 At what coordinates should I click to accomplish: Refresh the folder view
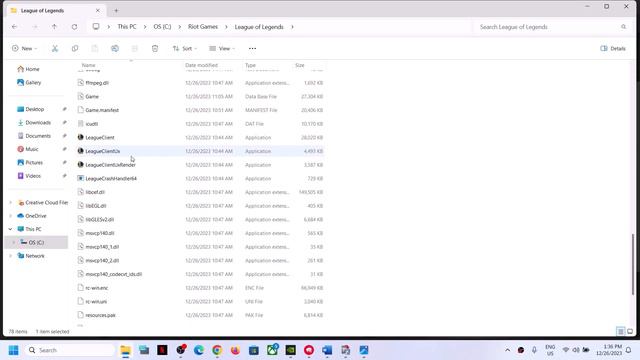74,27
